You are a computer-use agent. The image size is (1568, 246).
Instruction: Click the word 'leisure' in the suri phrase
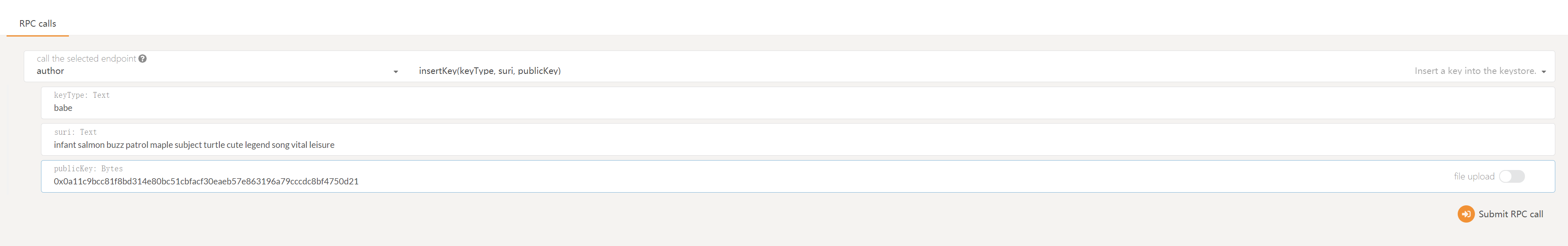321,145
